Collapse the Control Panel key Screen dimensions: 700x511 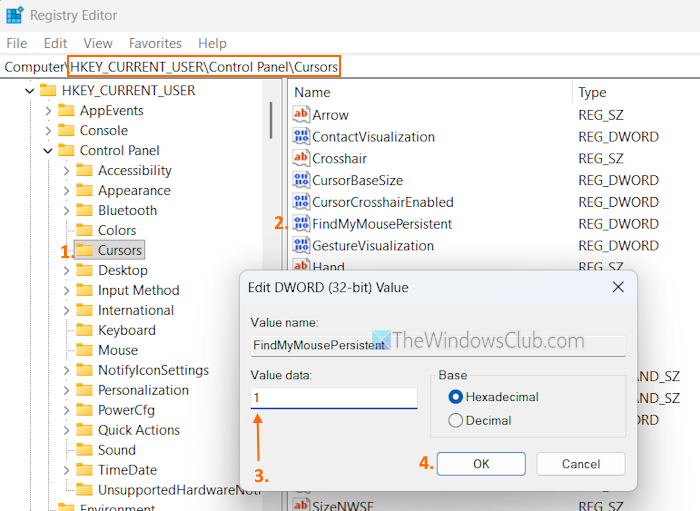pos(48,151)
